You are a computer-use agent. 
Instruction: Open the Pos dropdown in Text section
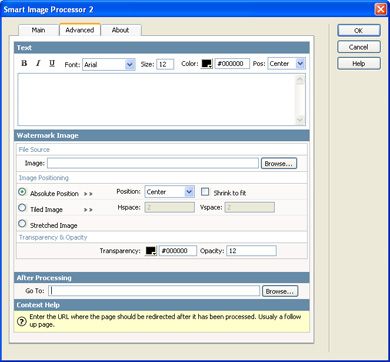[286, 64]
